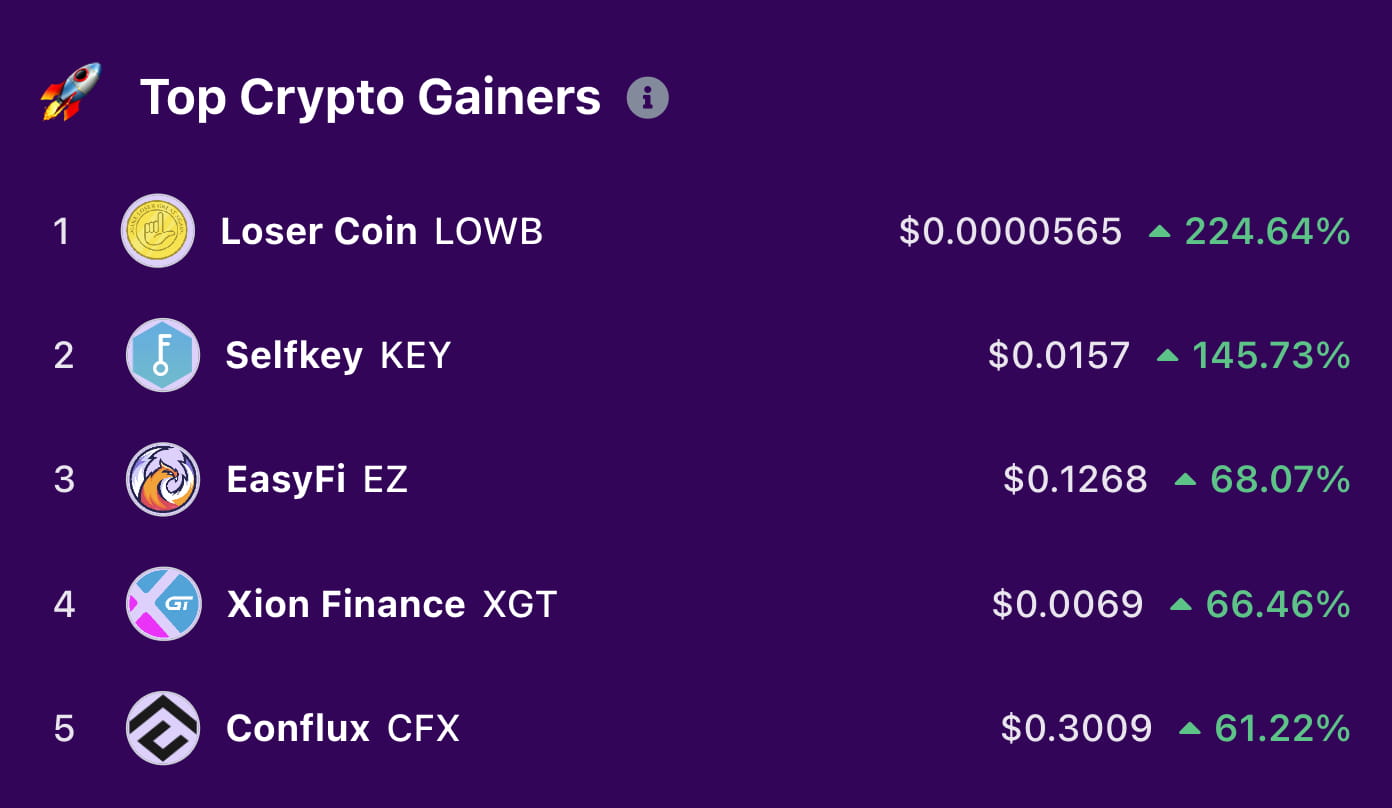This screenshot has width=1392, height=808.
Task: Click the rocket icon in the header
Action: 70,95
